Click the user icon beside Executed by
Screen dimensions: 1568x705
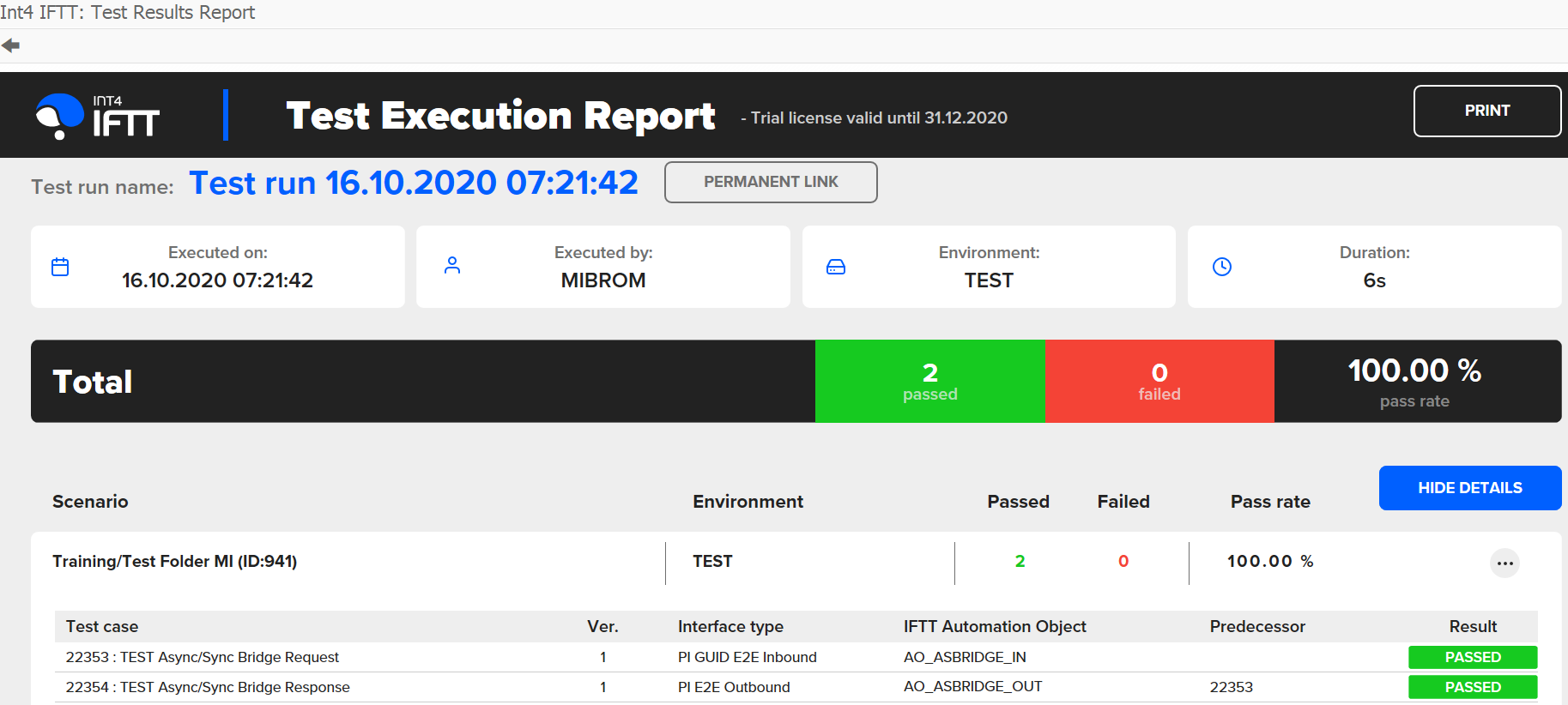[452, 266]
